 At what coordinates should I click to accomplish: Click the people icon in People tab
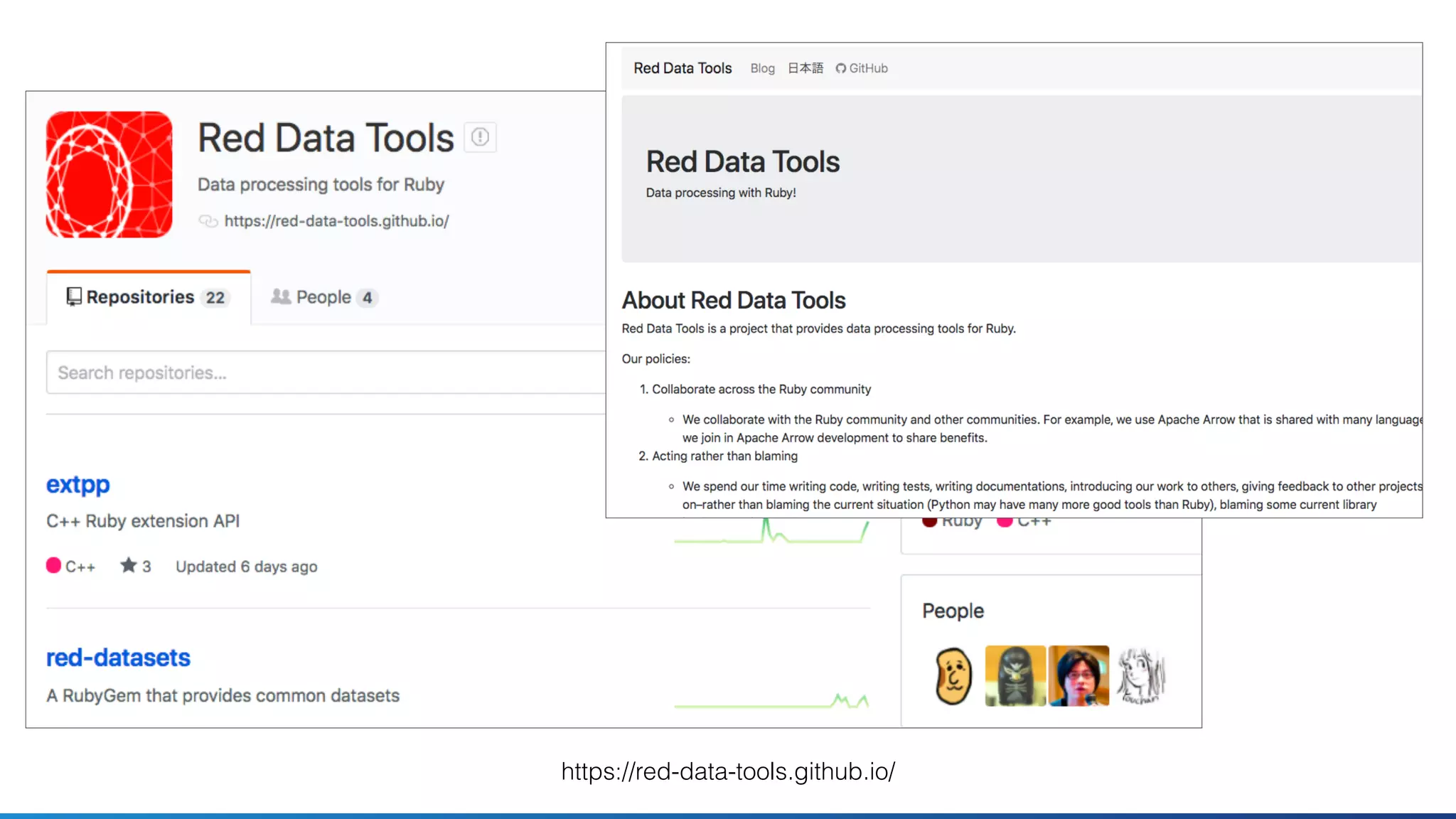(x=281, y=296)
